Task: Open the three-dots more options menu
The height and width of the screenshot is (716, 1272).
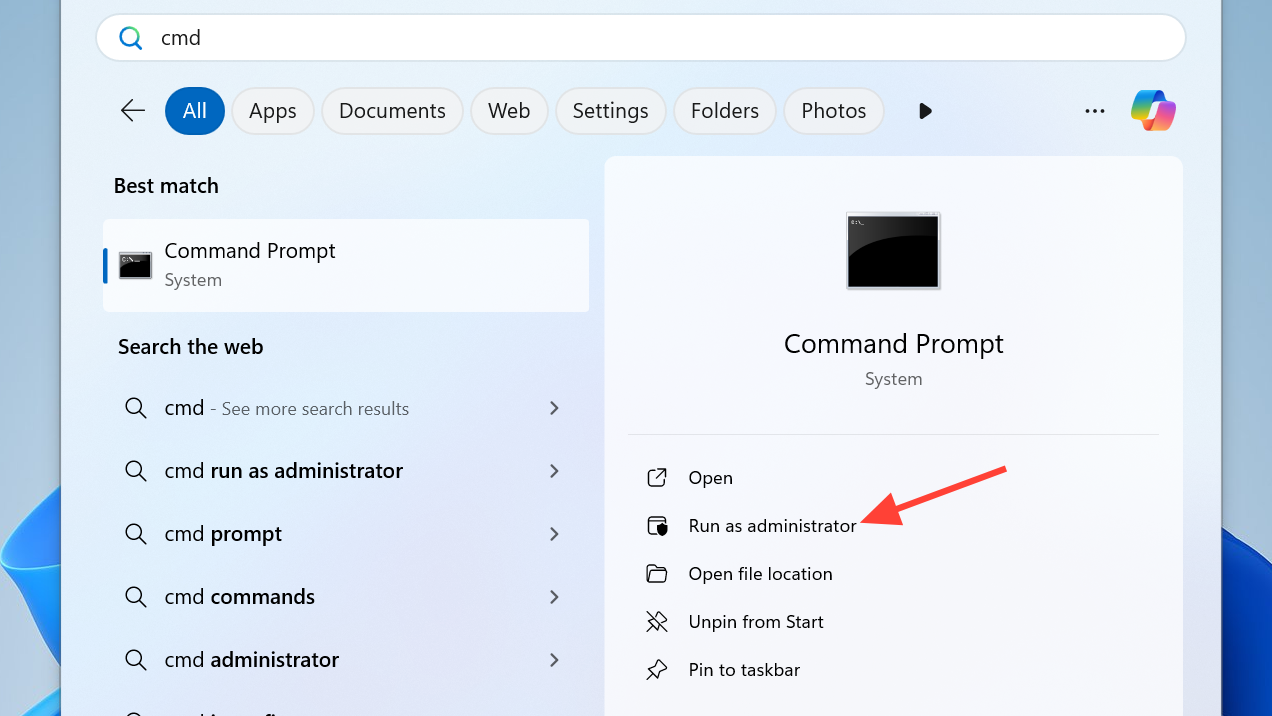Action: click(1095, 111)
